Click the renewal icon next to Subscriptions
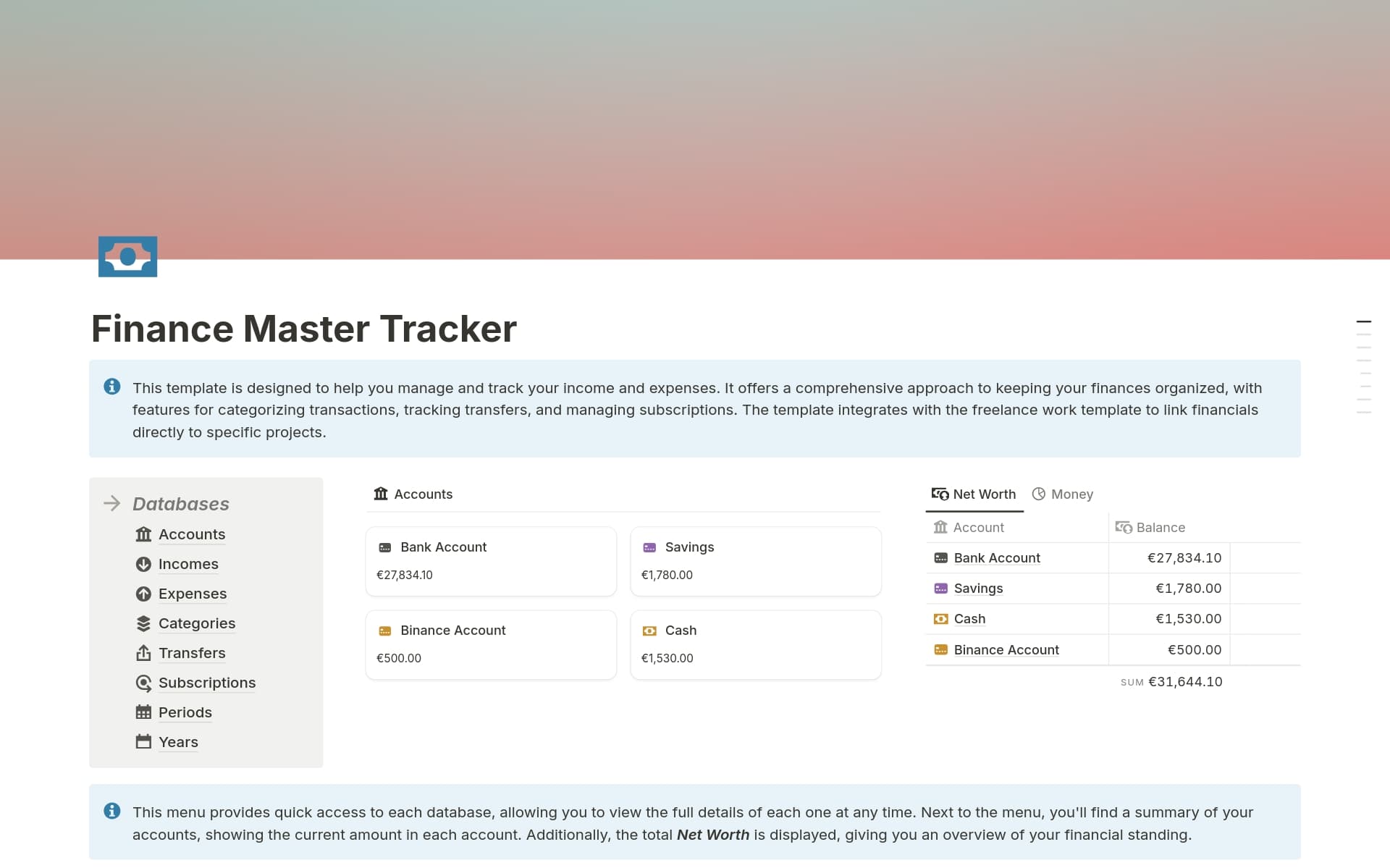Image resolution: width=1390 pixels, height=868 pixels. 143,683
